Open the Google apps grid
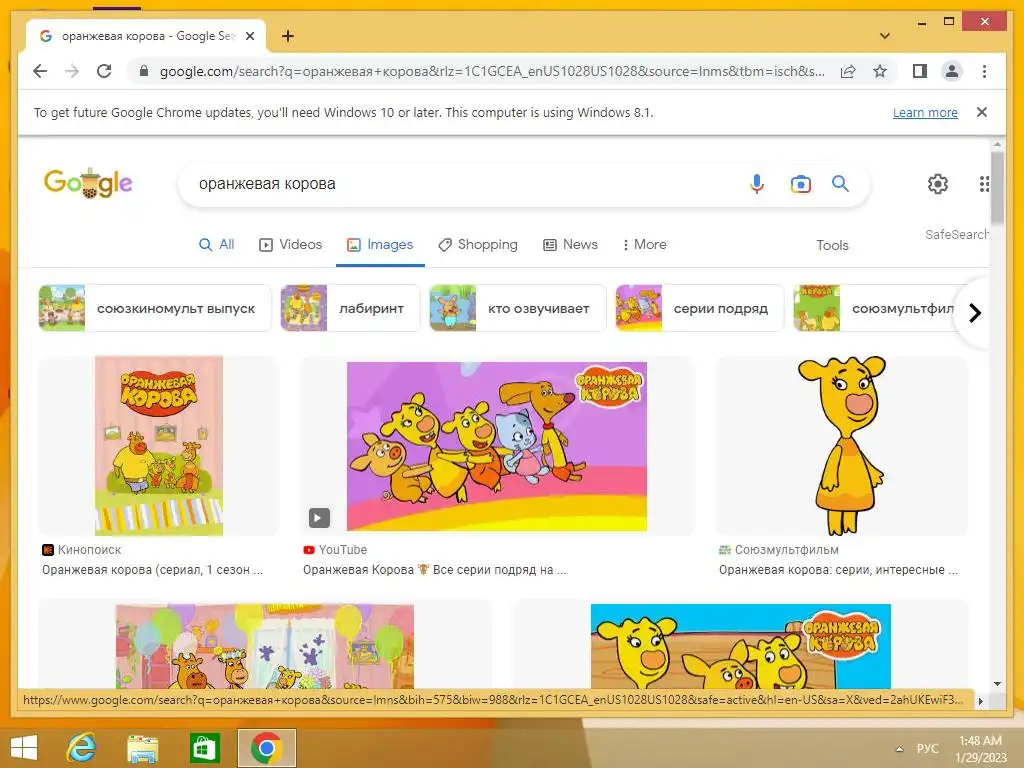1024x768 pixels. tap(984, 184)
